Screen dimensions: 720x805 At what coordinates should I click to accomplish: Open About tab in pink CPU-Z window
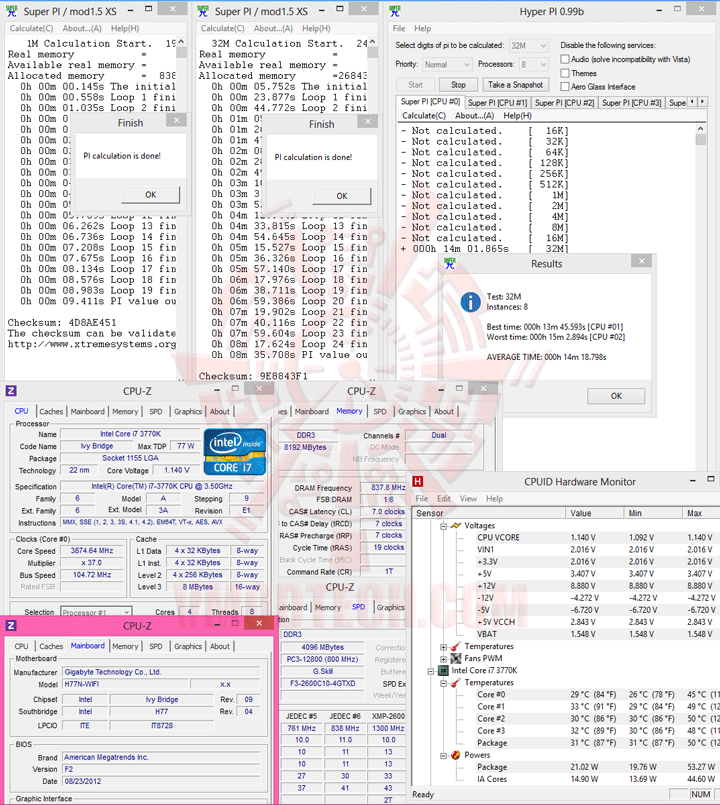pyautogui.click(x=220, y=646)
